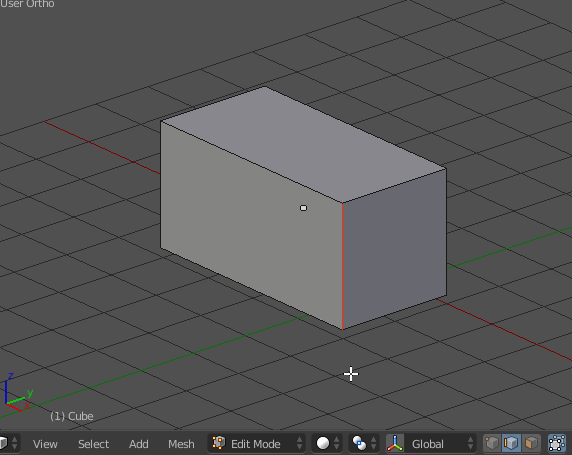Expand the Edit Mode dropdown
Screen dimensions: 572x455
click(x=257, y=443)
